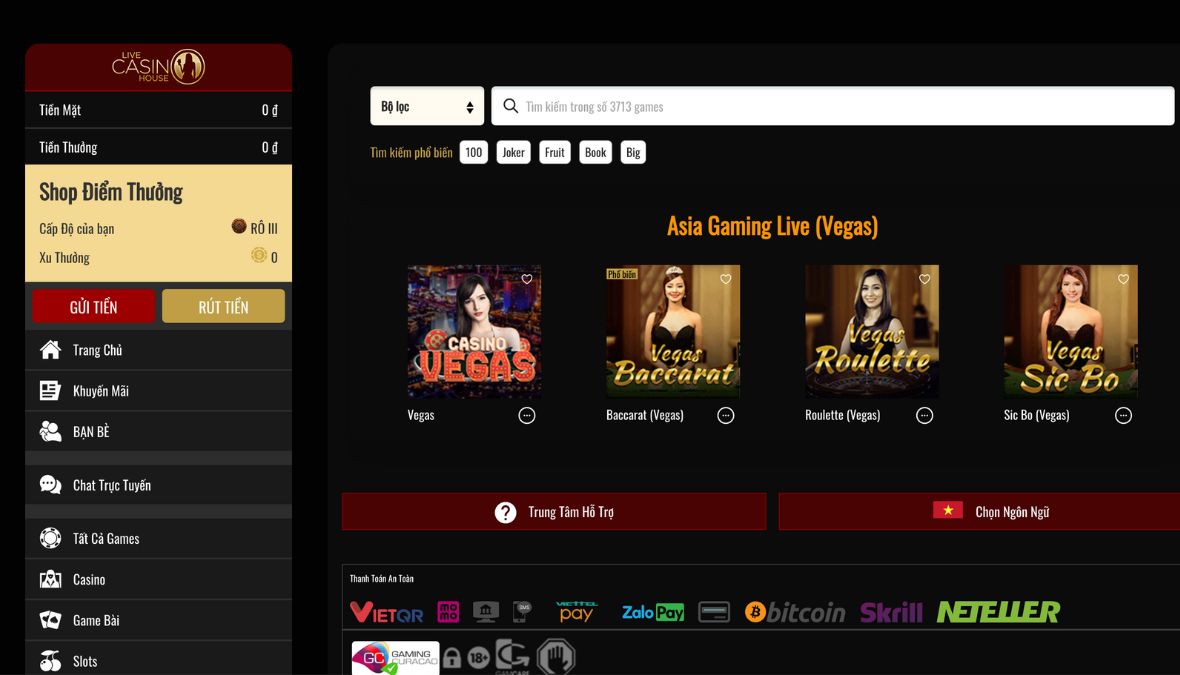Screen dimensions: 1180x675
Task: Toggle the heart on Baccarat (Vegas)
Action: point(726,279)
